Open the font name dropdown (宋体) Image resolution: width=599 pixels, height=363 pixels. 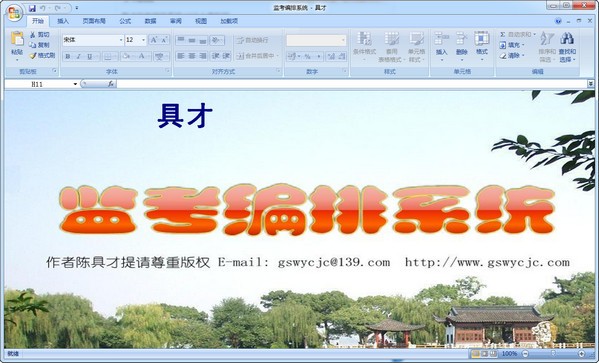121,40
